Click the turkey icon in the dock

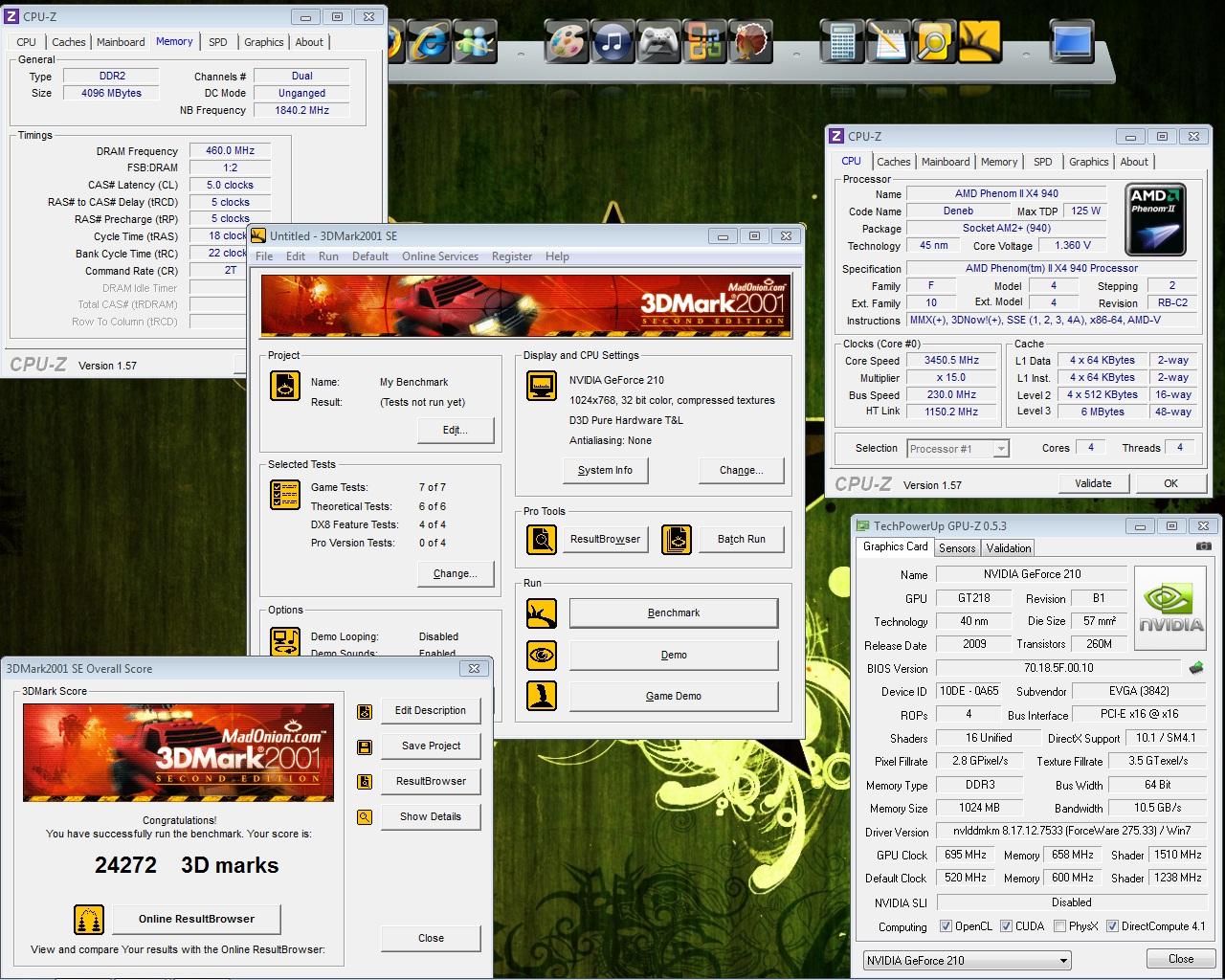point(750,41)
